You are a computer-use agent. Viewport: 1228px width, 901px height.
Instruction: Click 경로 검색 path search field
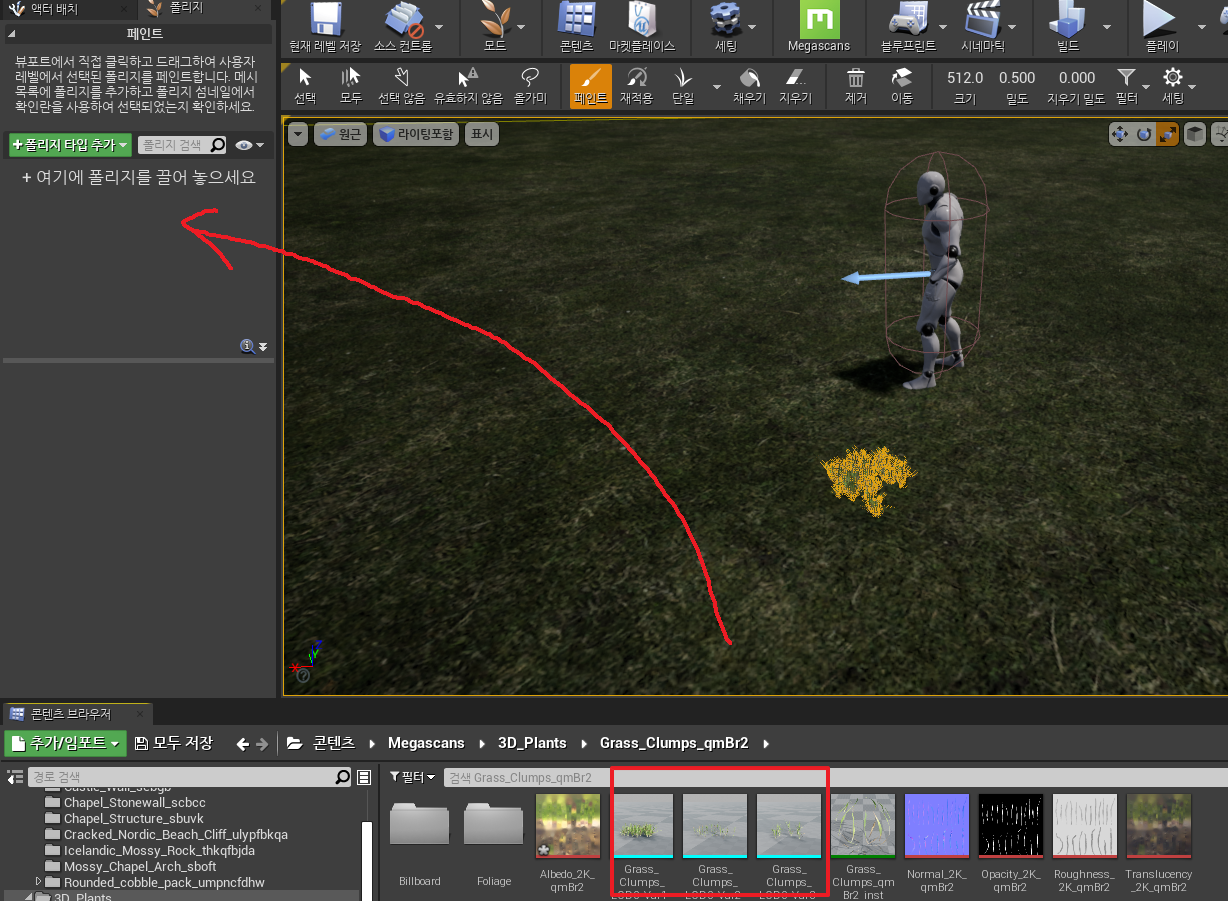pyautogui.click(x=190, y=777)
